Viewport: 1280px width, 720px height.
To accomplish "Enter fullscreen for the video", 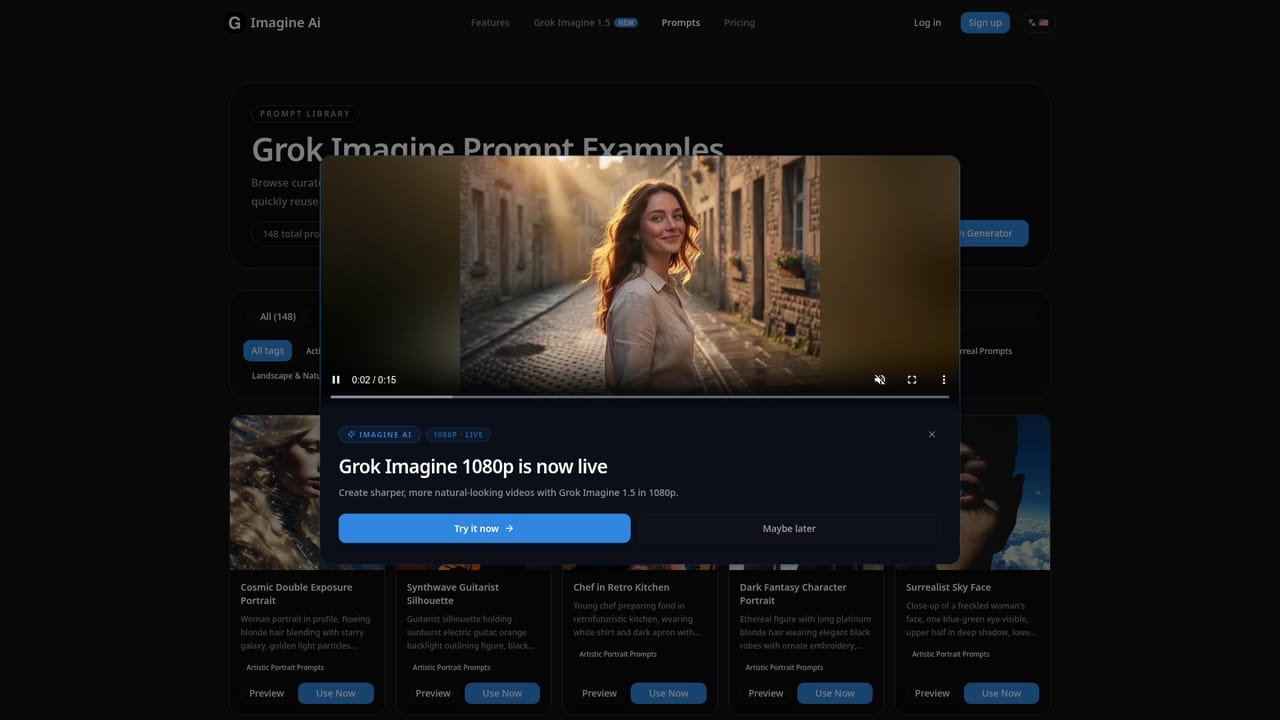I will click(x=912, y=380).
